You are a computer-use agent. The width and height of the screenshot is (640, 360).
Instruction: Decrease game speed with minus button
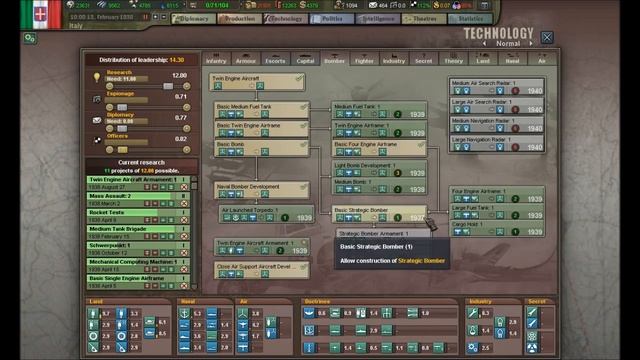pos(164,17)
